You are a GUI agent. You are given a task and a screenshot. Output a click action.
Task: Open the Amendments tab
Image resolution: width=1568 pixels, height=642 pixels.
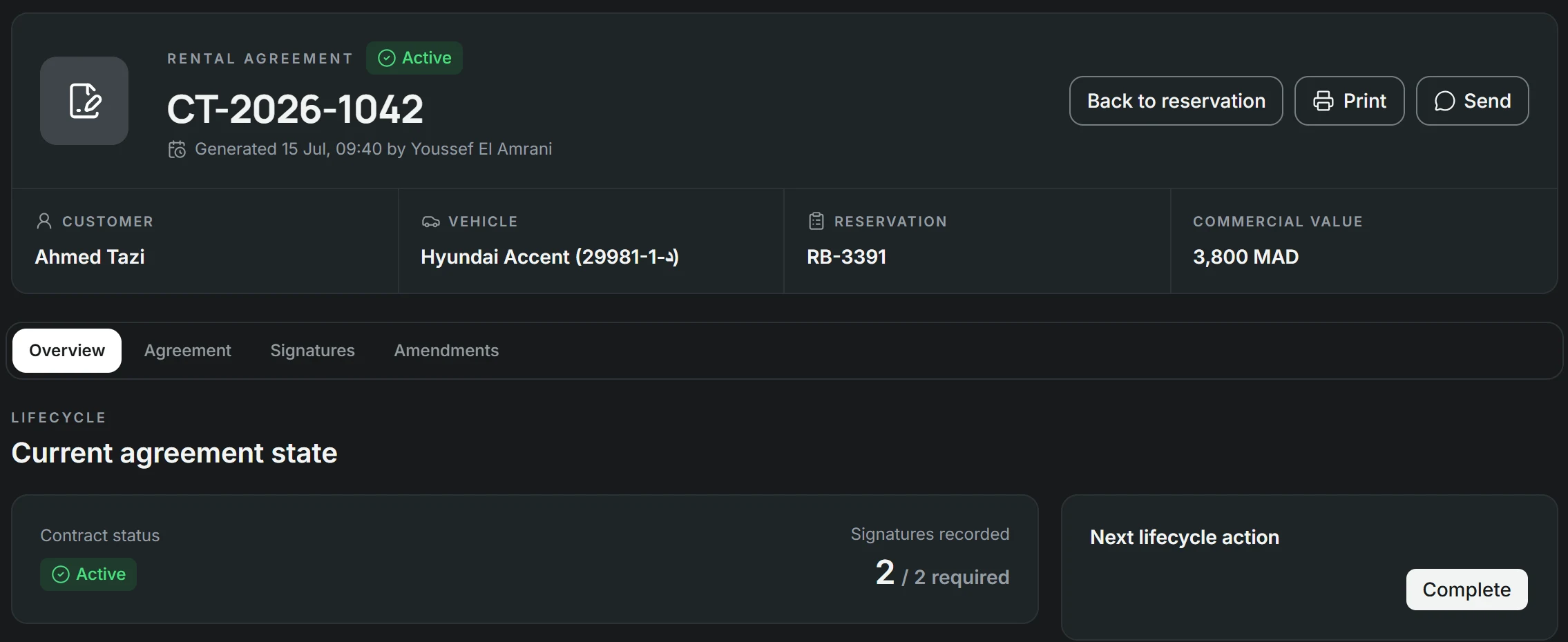446,351
